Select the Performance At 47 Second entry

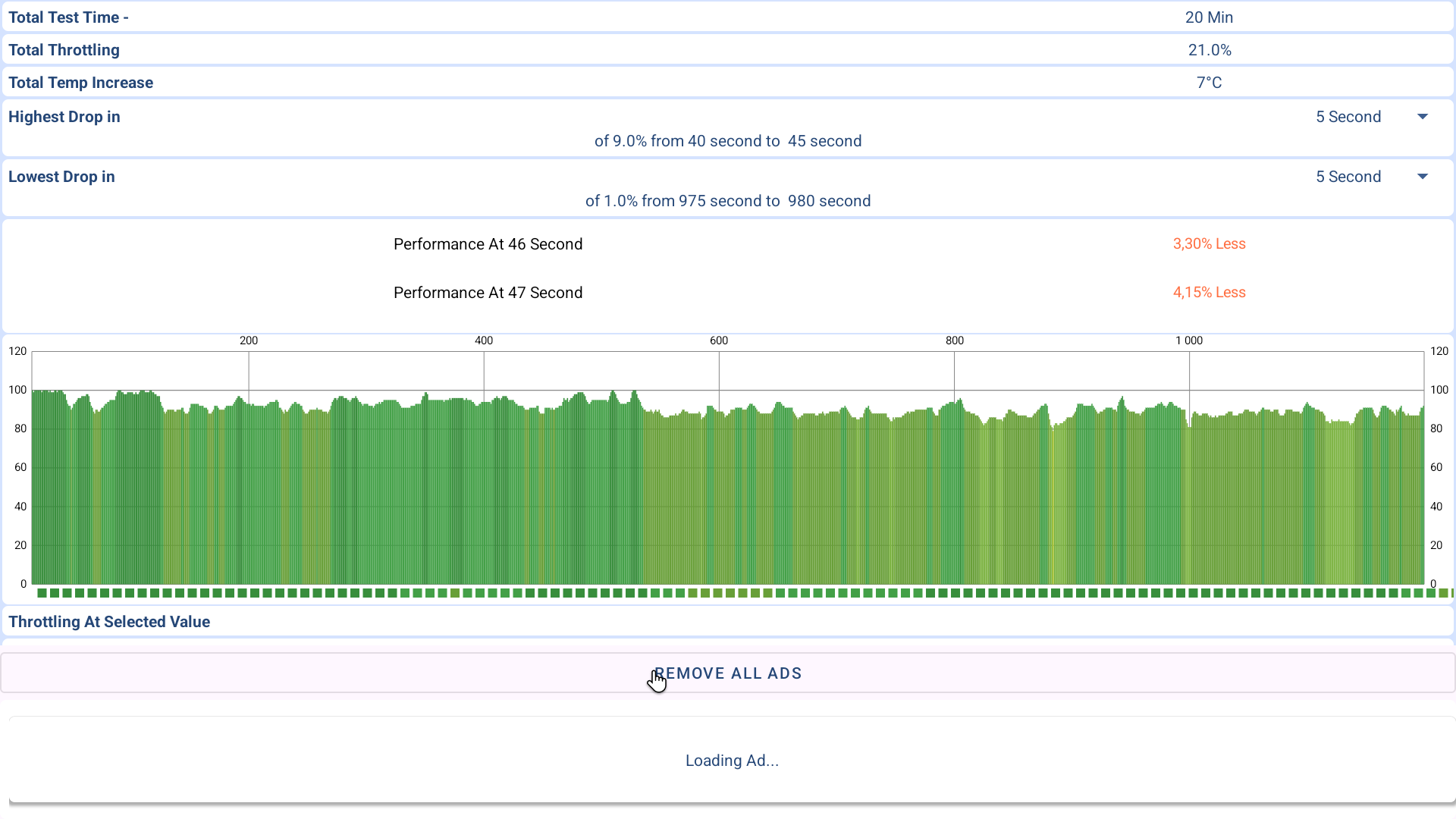click(x=488, y=293)
